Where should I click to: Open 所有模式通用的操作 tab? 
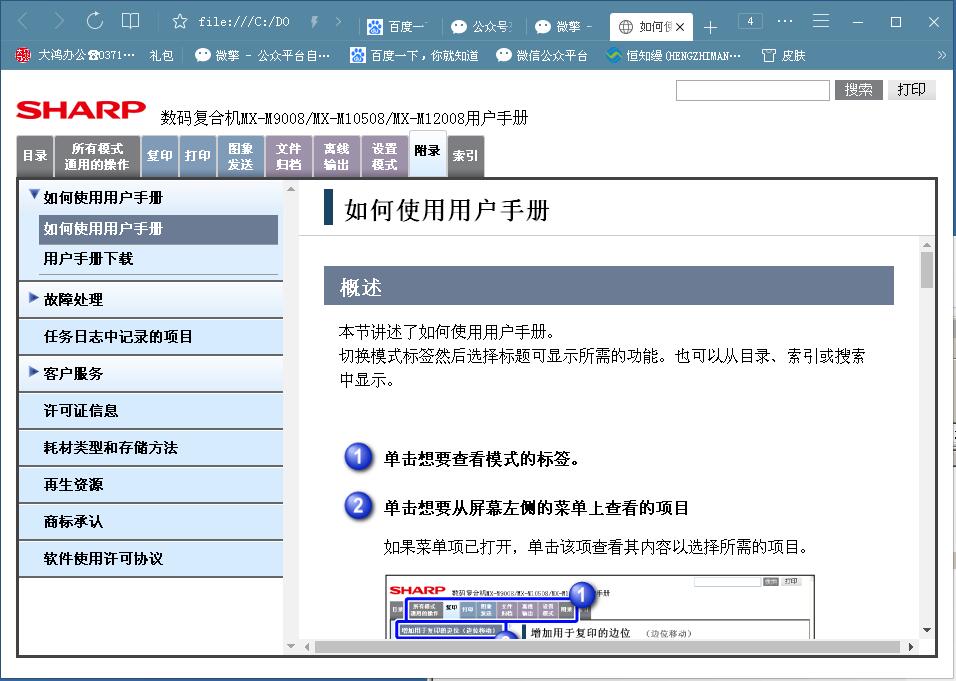pyautogui.click(x=97, y=156)
